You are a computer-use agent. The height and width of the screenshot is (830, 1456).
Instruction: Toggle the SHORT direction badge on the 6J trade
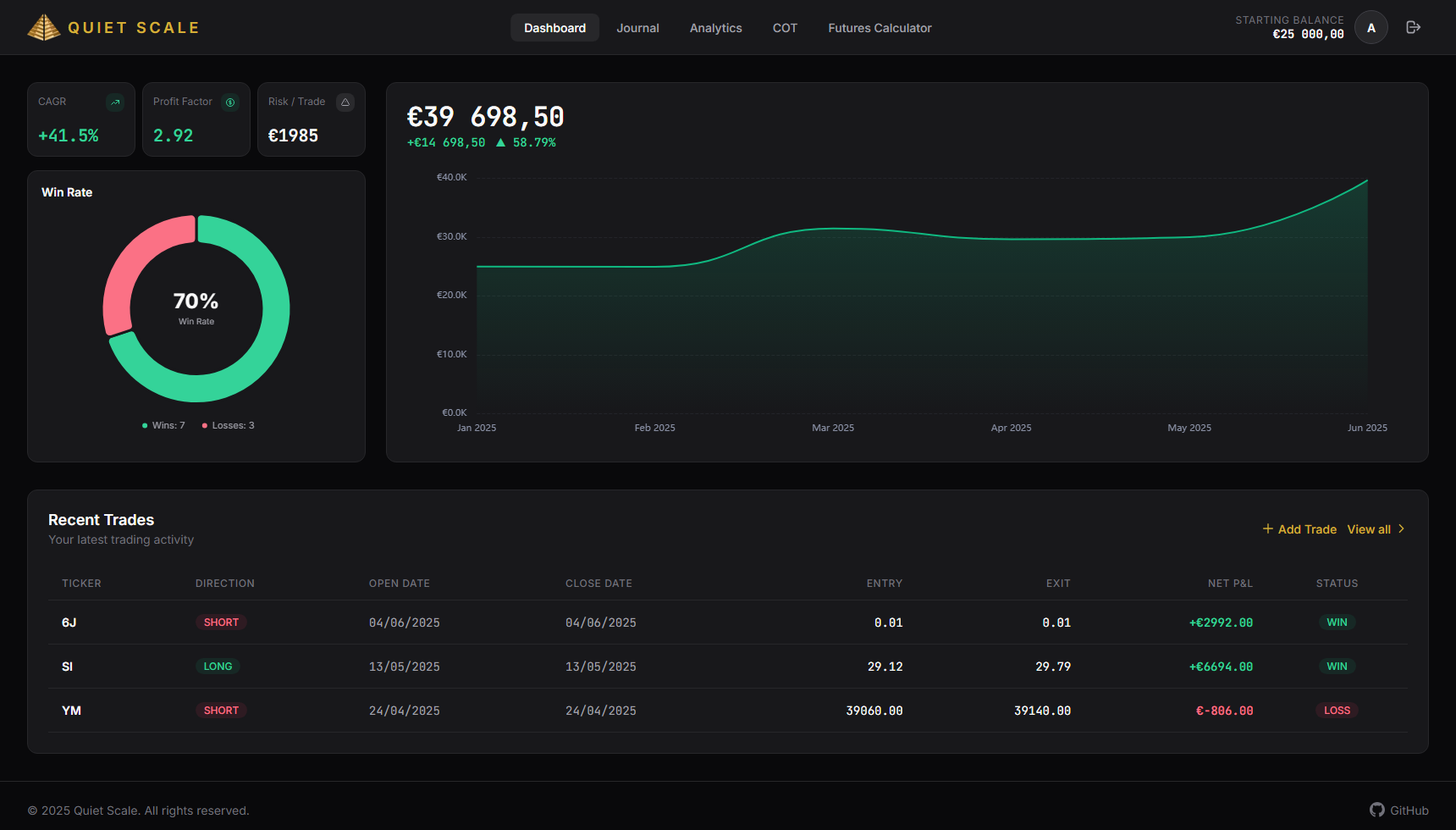point(221,622)
